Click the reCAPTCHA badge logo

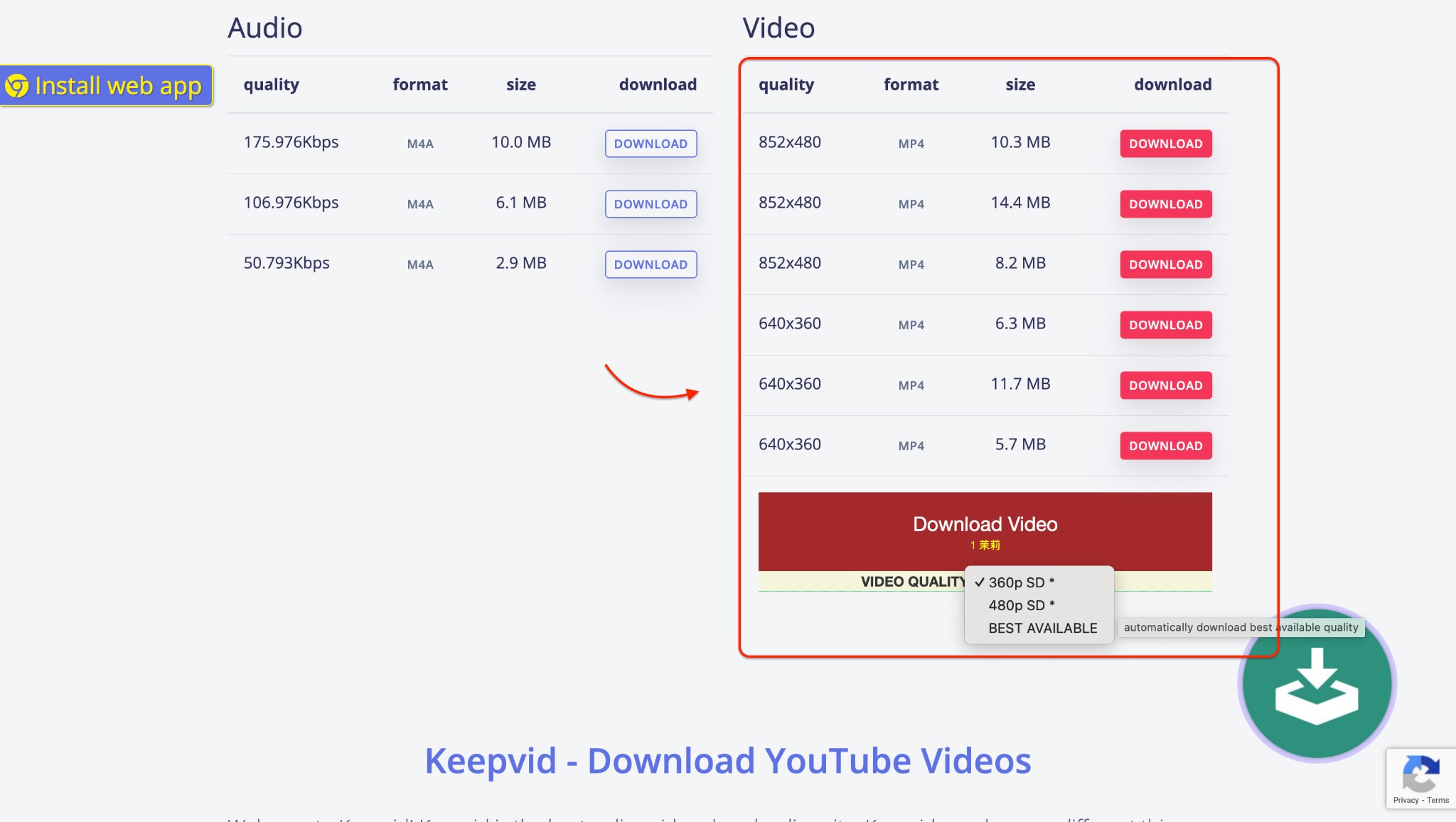pos(1420,774)
